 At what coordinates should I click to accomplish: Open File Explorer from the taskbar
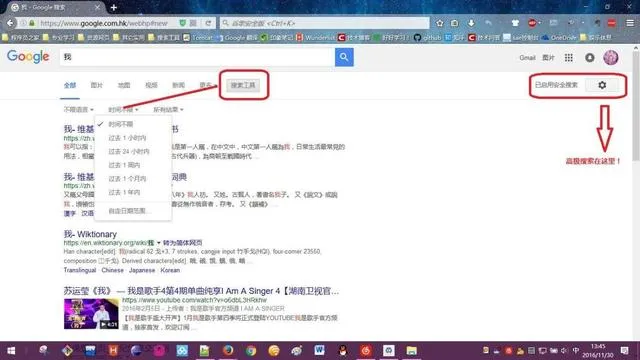(x=411, y=351)
